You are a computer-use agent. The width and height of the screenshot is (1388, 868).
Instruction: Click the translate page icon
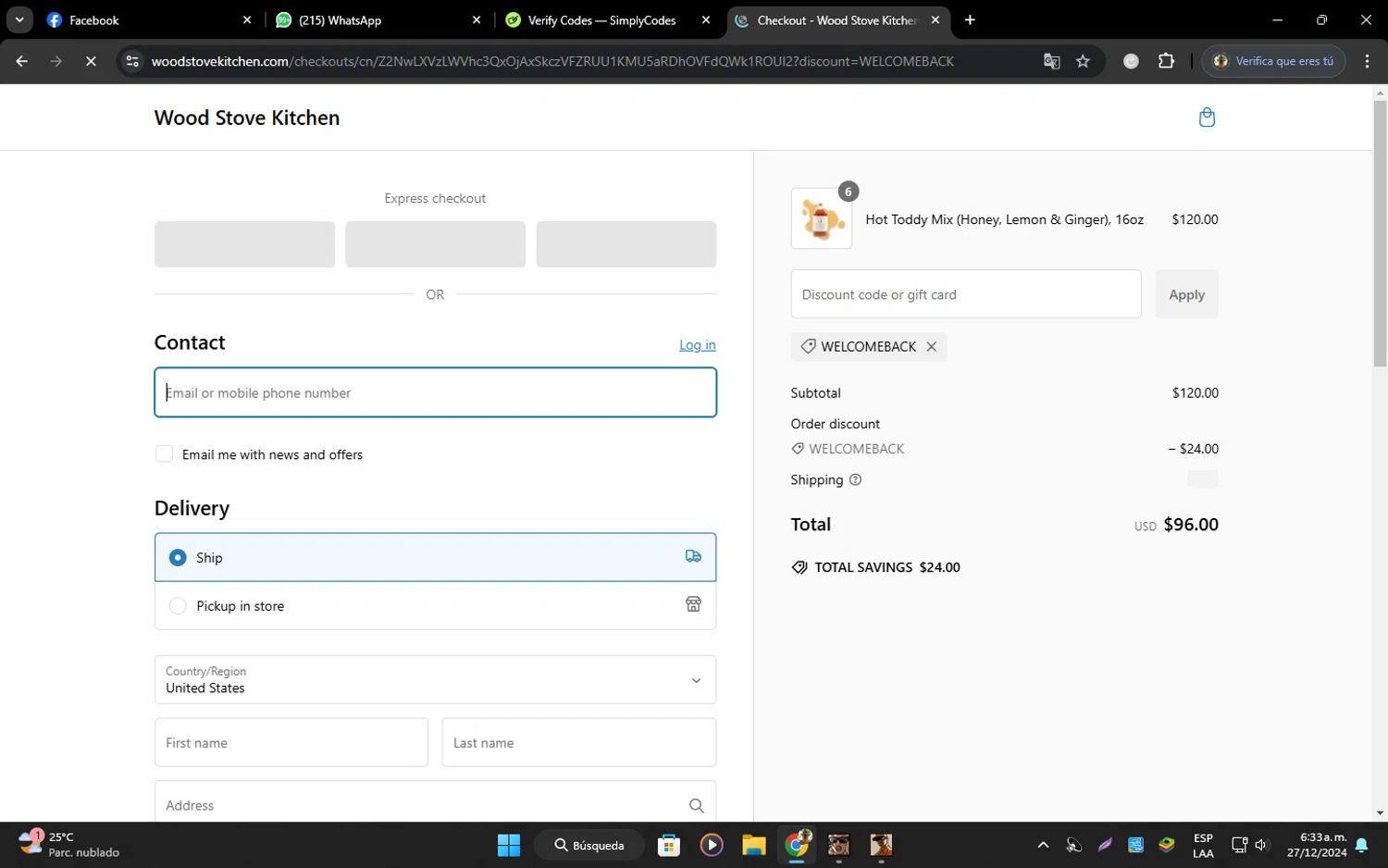click(1051, 61)
